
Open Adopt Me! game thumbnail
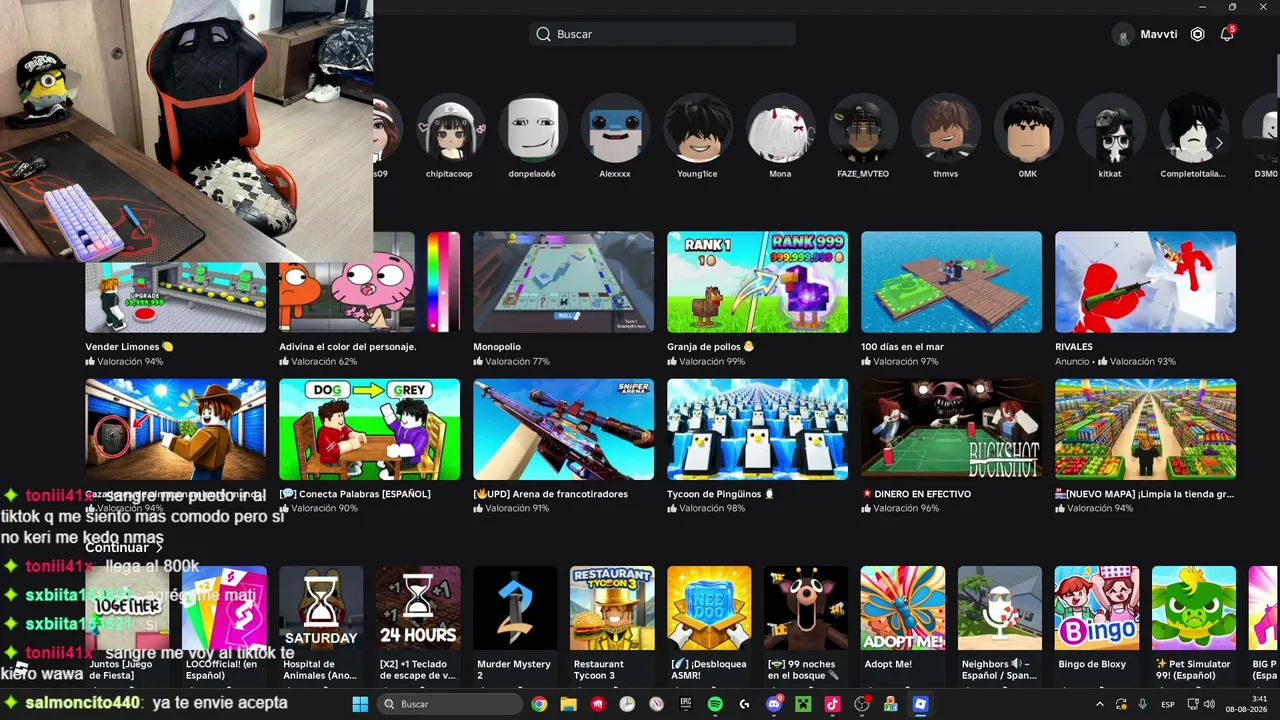(x=903, y=608)
